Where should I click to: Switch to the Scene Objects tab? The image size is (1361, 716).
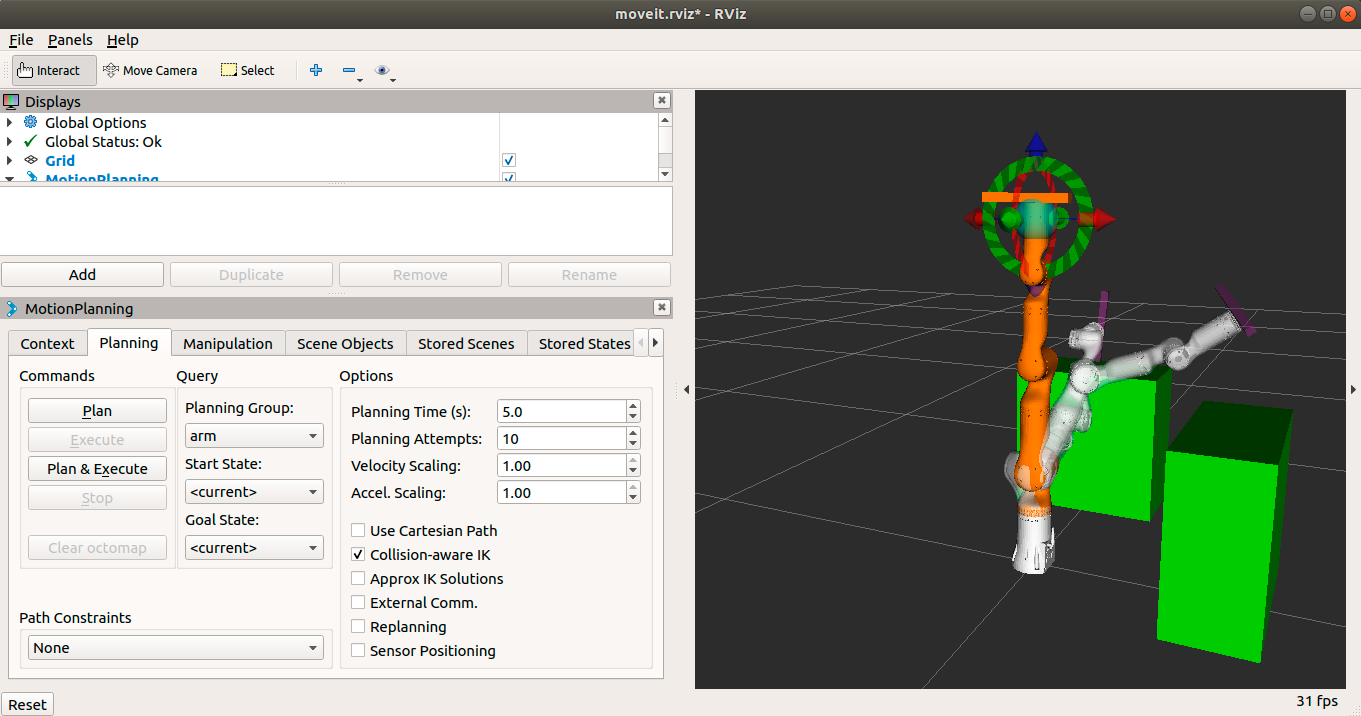(345, 343)
